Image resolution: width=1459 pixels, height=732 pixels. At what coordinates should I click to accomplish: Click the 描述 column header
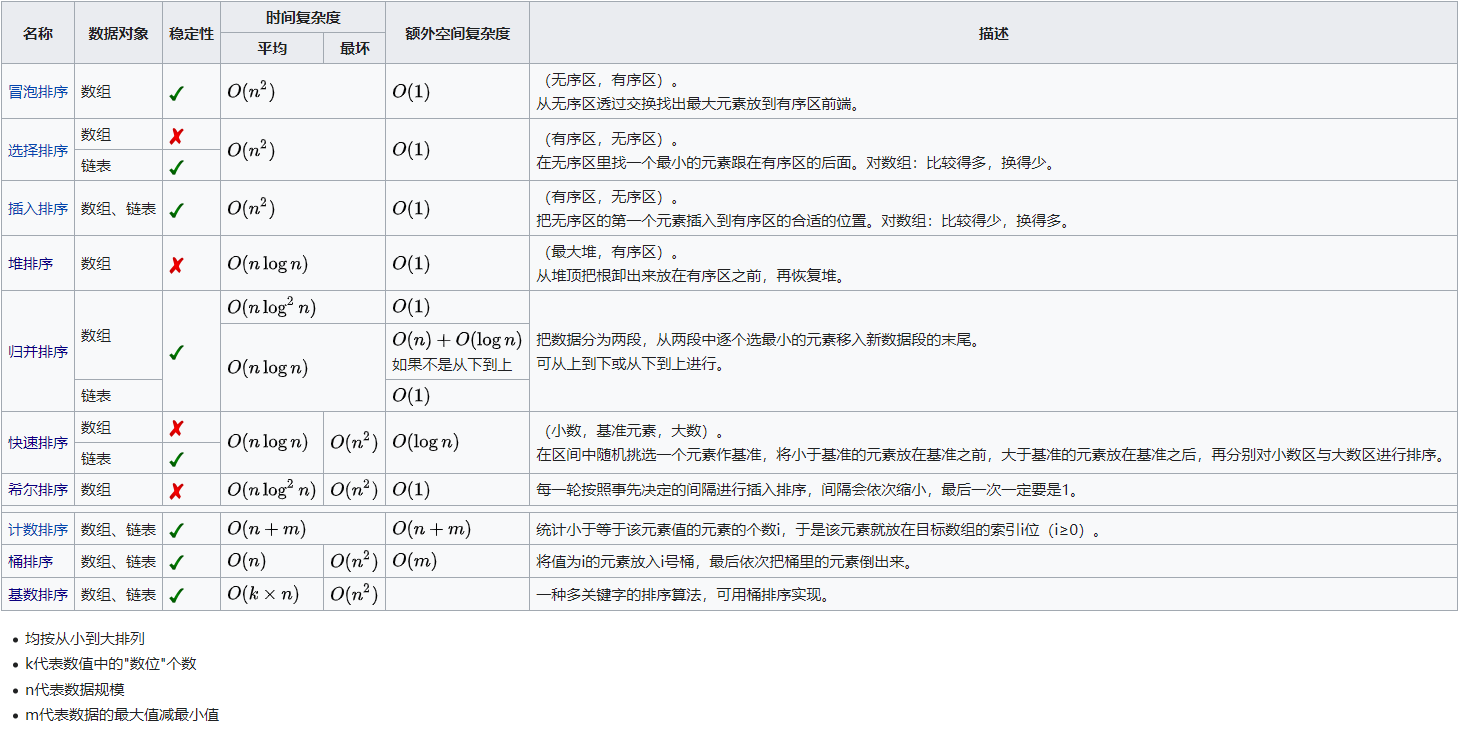(993, 33)
